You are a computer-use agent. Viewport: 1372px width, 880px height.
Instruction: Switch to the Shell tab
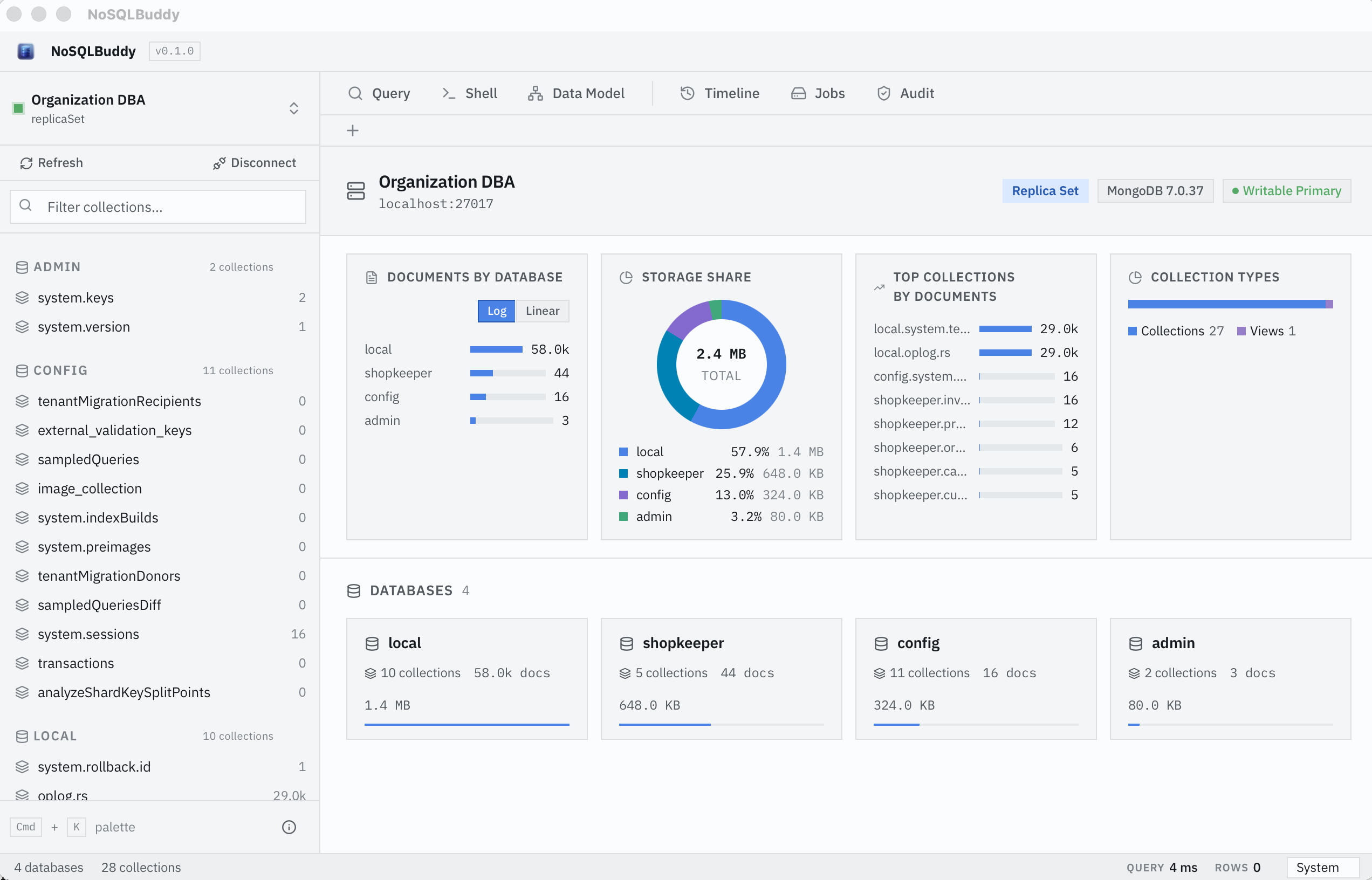coord(470,93)
